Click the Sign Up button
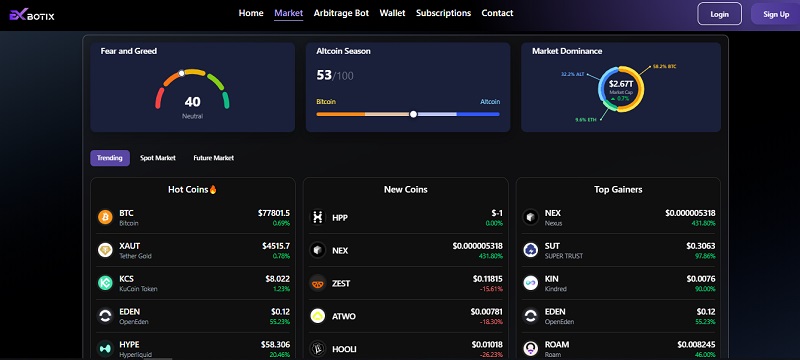Viewport: 800px width, 360px height. click(x=776, y=14)
